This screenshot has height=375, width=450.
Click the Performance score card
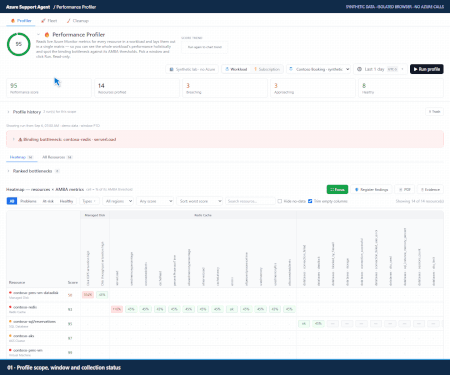click(x=49, y=88)
